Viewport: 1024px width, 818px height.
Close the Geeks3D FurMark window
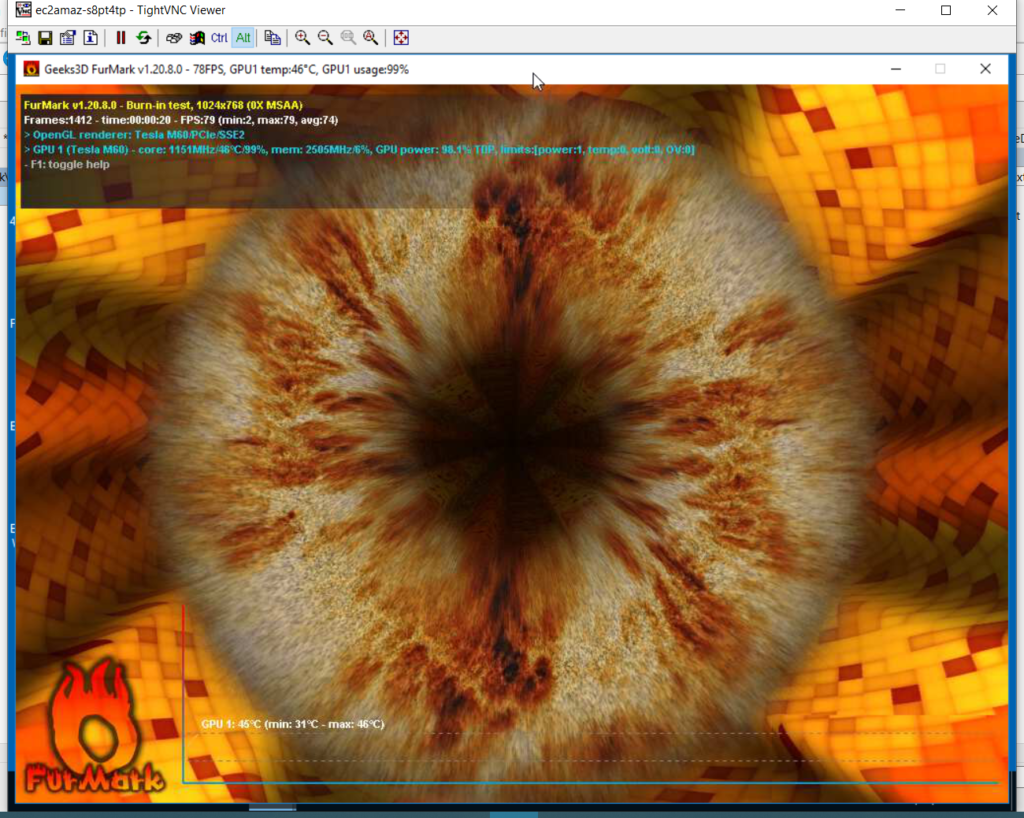(985, 69)
